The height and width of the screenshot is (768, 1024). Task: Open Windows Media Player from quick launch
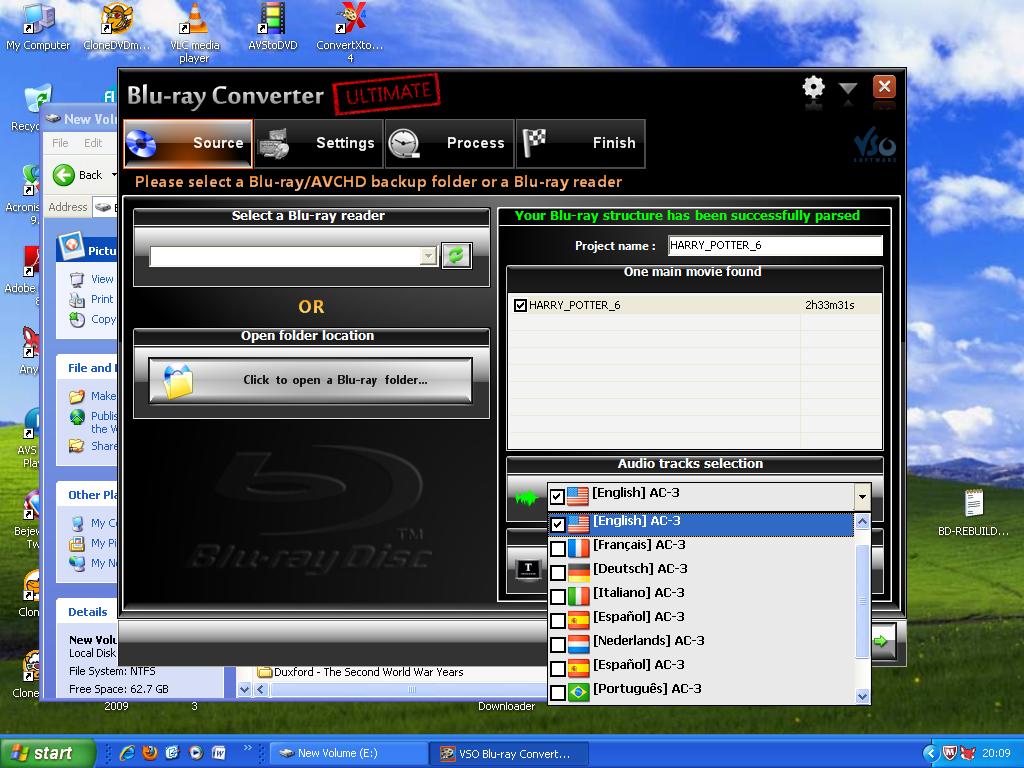click(x=195, y=753)
